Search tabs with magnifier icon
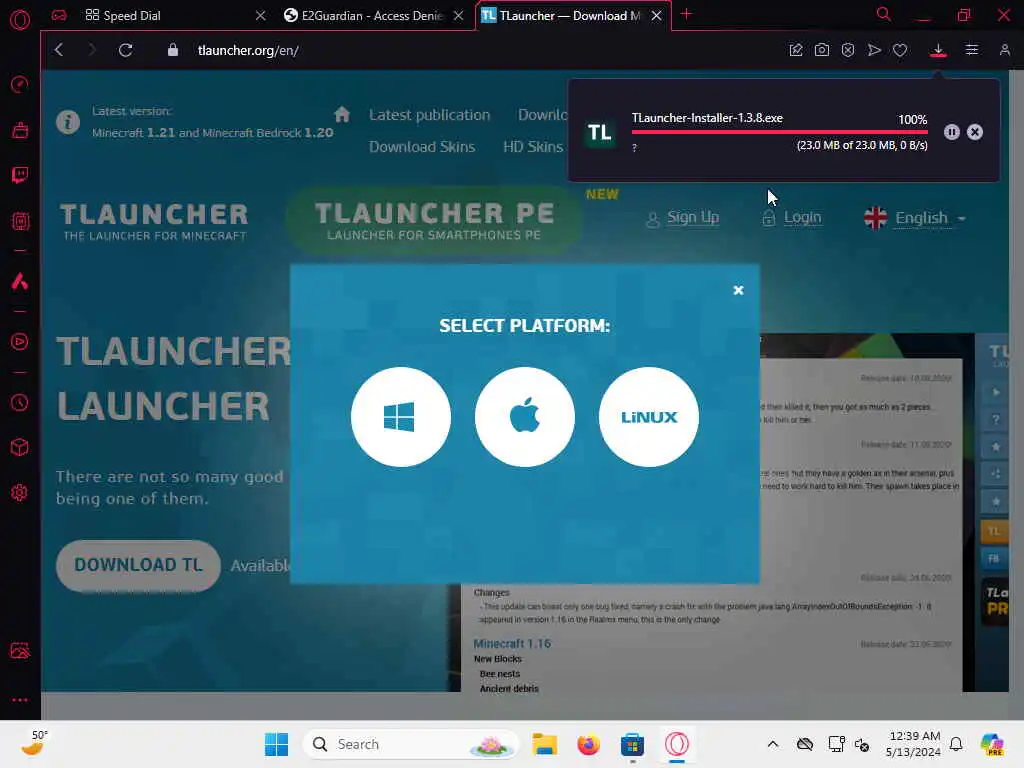The height and width of the screenshot is (768, 1024). pyautogui.click(x=883, y=14)
